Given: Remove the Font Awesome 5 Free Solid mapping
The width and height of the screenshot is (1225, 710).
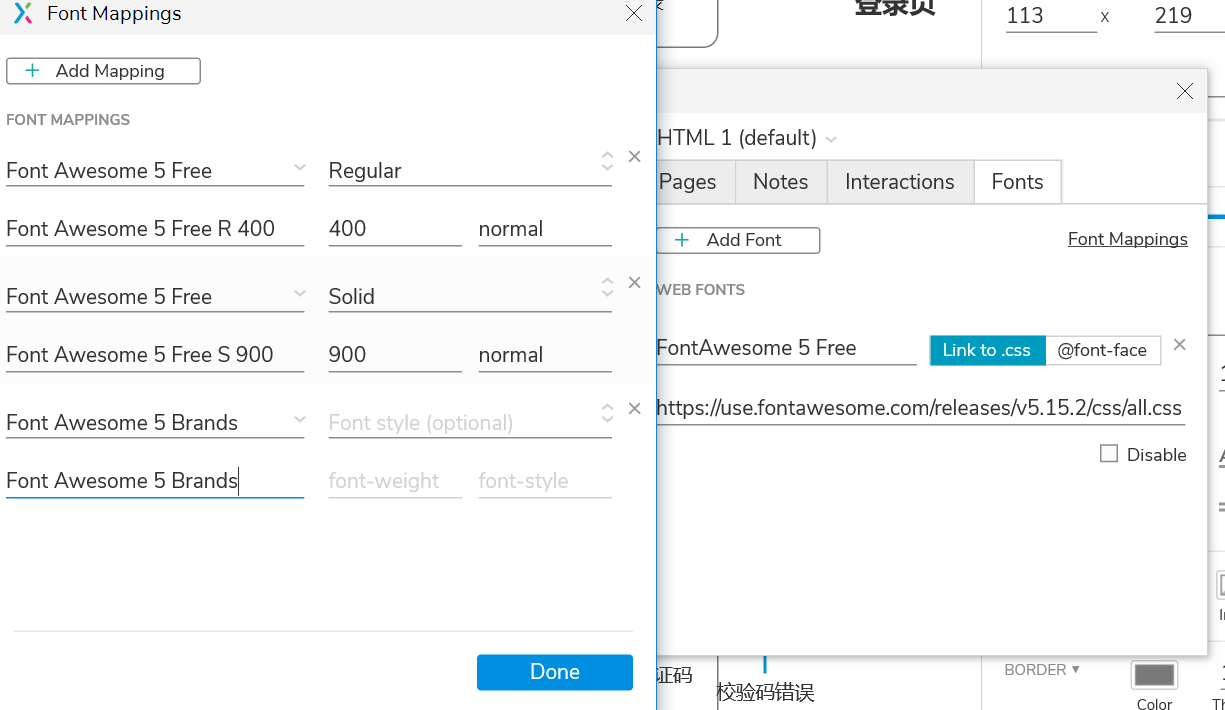Looking at the screenshot, I should (x=634, y=283).
